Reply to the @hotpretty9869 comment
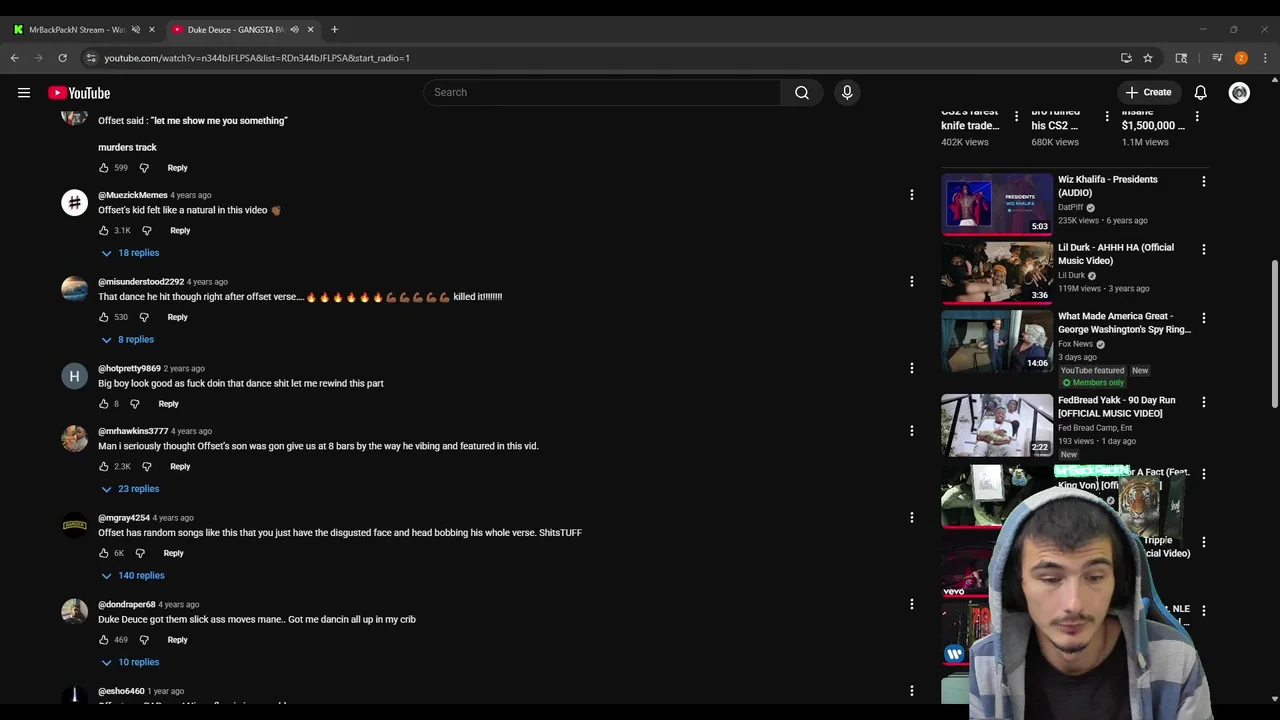The width and height of the screenshot is (1280, 720). pos(168,404)
